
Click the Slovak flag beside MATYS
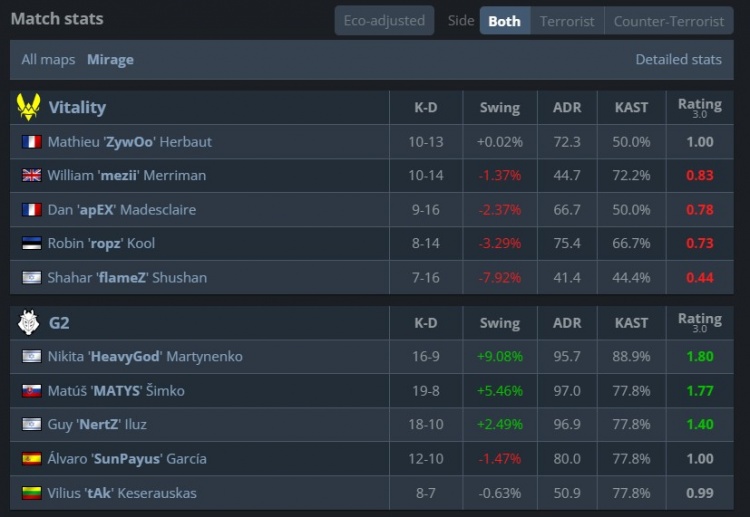(31, 391)
